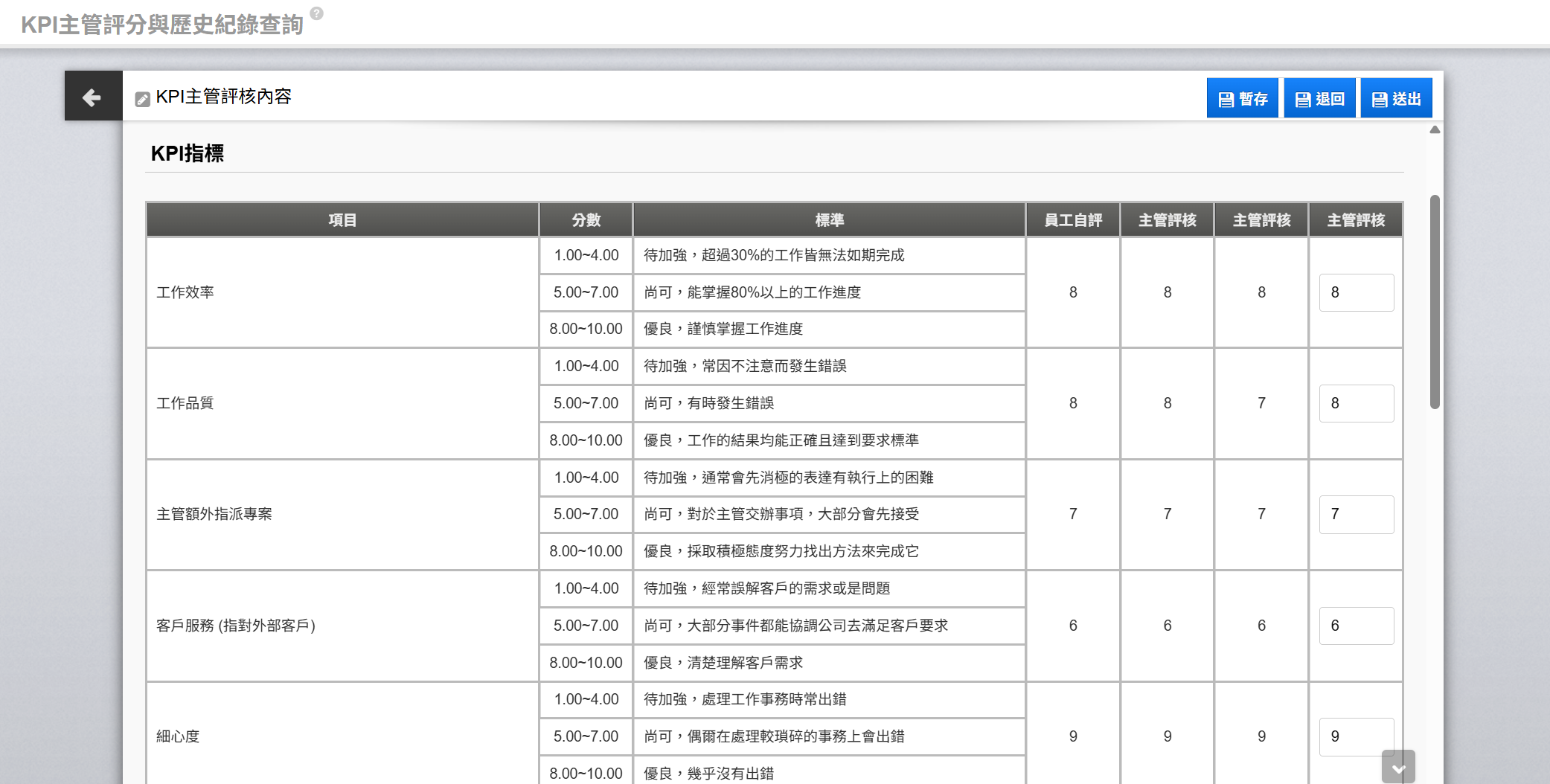Click the scroll-up triangle above the scrollbar
The image size is (1550, 784).
click(1435, 130)
